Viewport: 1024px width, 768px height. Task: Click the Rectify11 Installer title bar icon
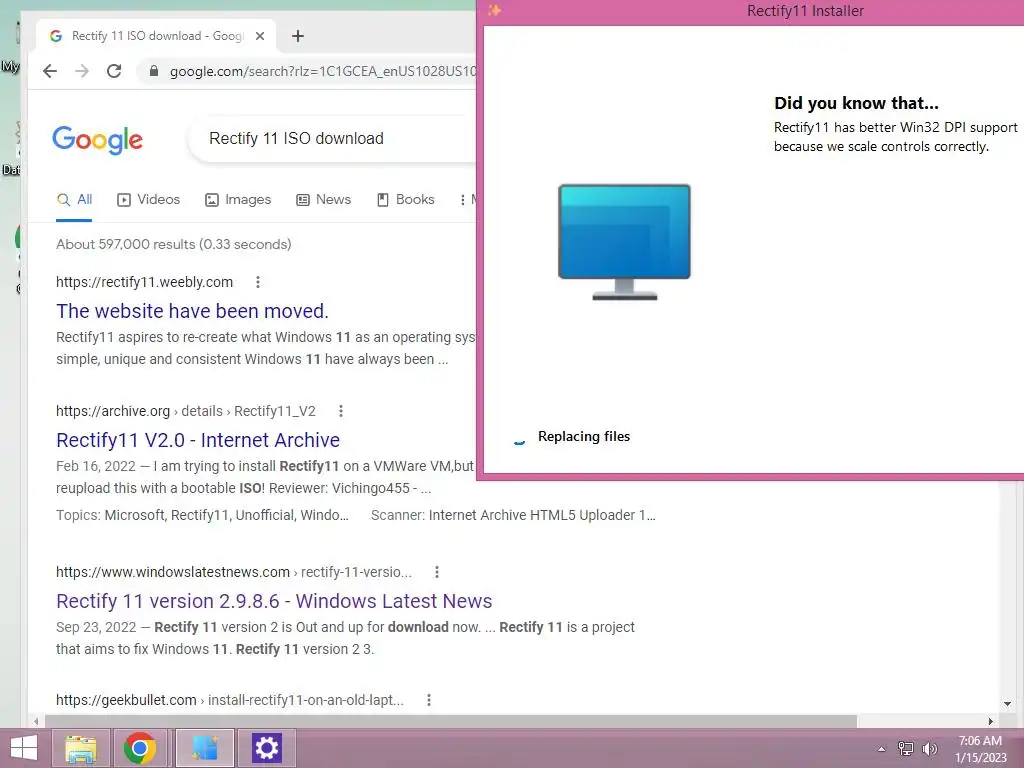click(x=494, y=10)
